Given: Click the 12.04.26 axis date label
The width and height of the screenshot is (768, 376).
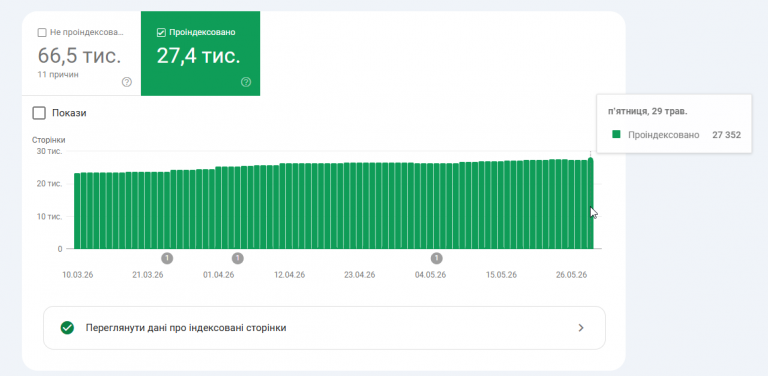Looking at the screenshot, I should (x=289, y=275).
